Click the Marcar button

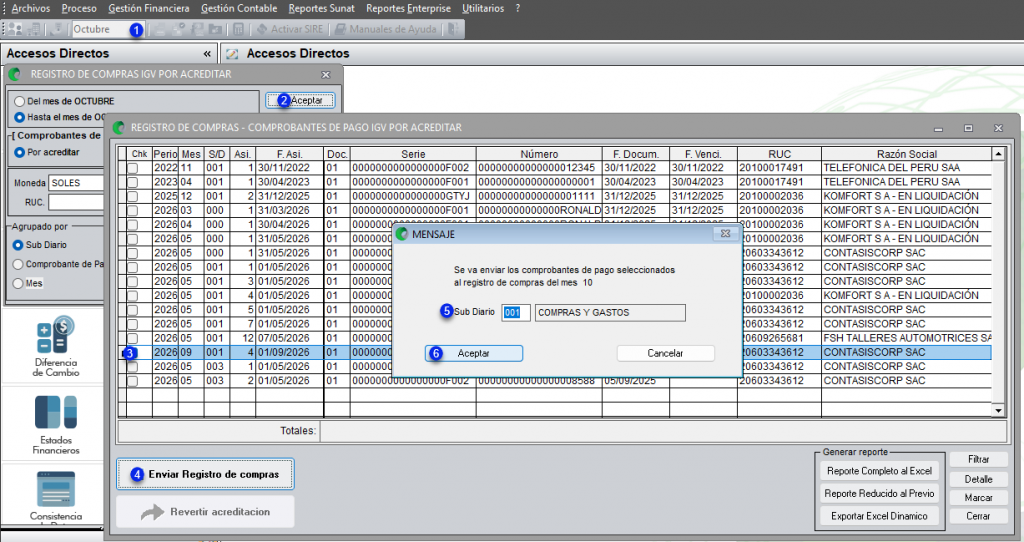(978, 498)
